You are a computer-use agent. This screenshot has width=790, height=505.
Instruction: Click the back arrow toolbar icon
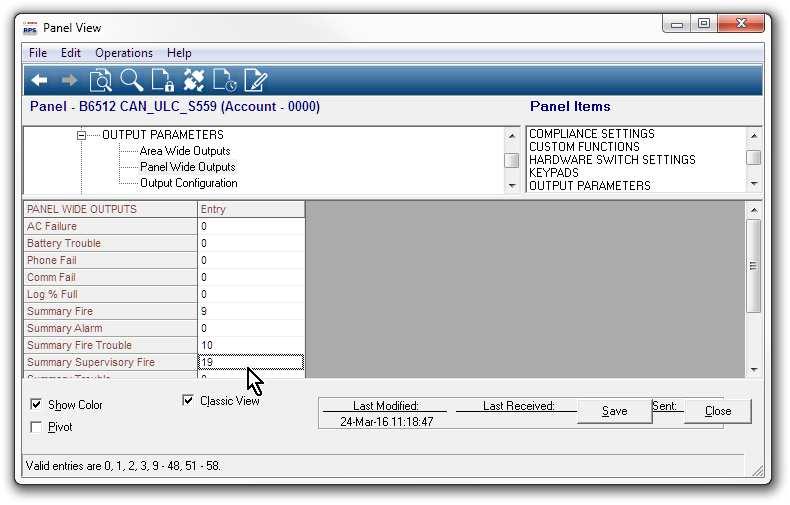tap(39, 80)
